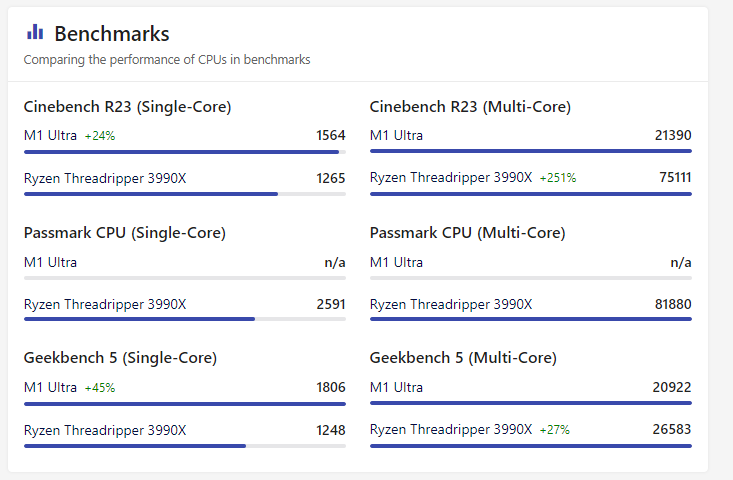
Task: Click Passmark CPU (Multi-Core) heading
Action: coord(467,233)
